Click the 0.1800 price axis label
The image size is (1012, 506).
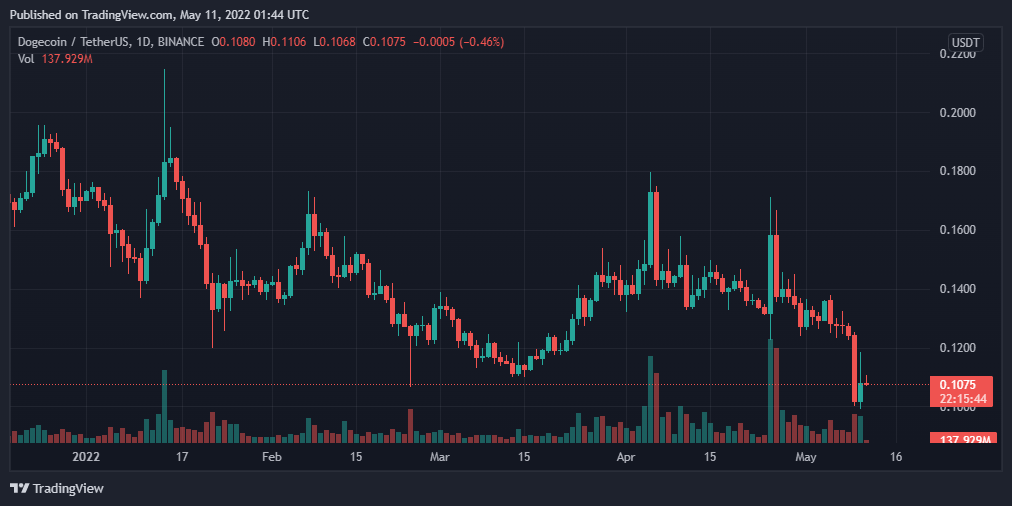pos(957,171)
